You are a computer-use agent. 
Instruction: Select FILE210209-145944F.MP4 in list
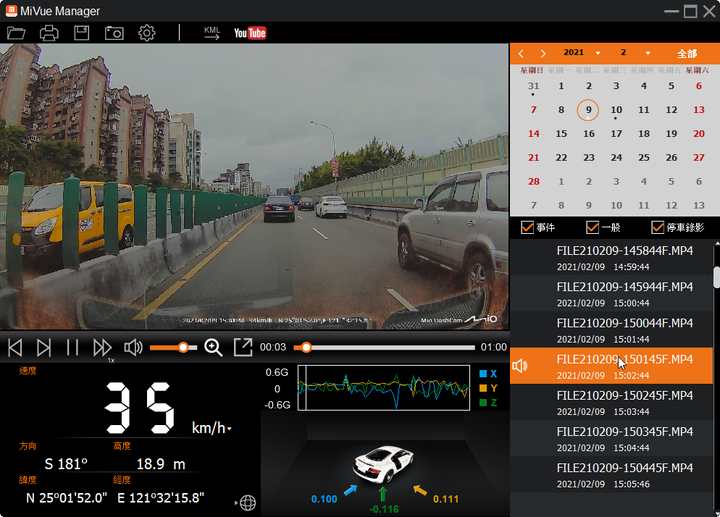tap(611, 294)
